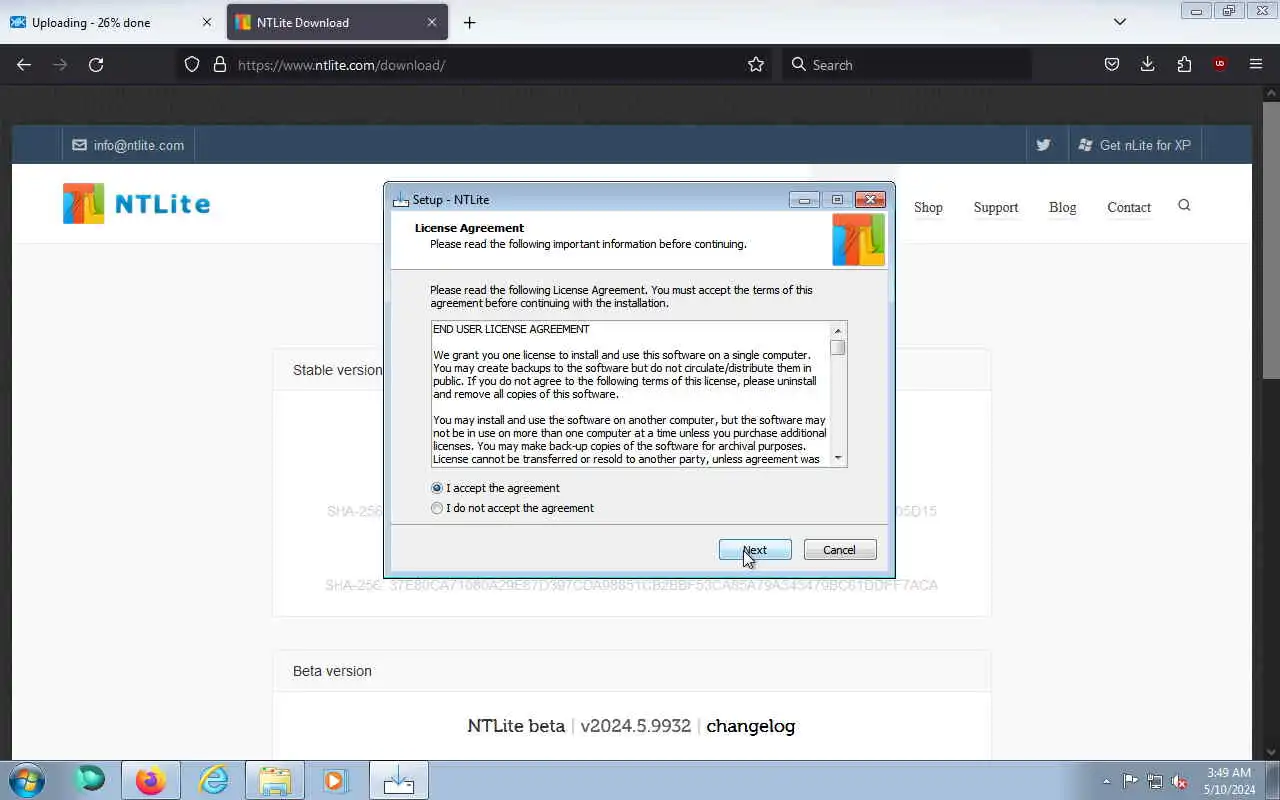Screen dimensions: 1280x800
Task: Cancel the NTLite setup wizard
Action: [840, 550]
